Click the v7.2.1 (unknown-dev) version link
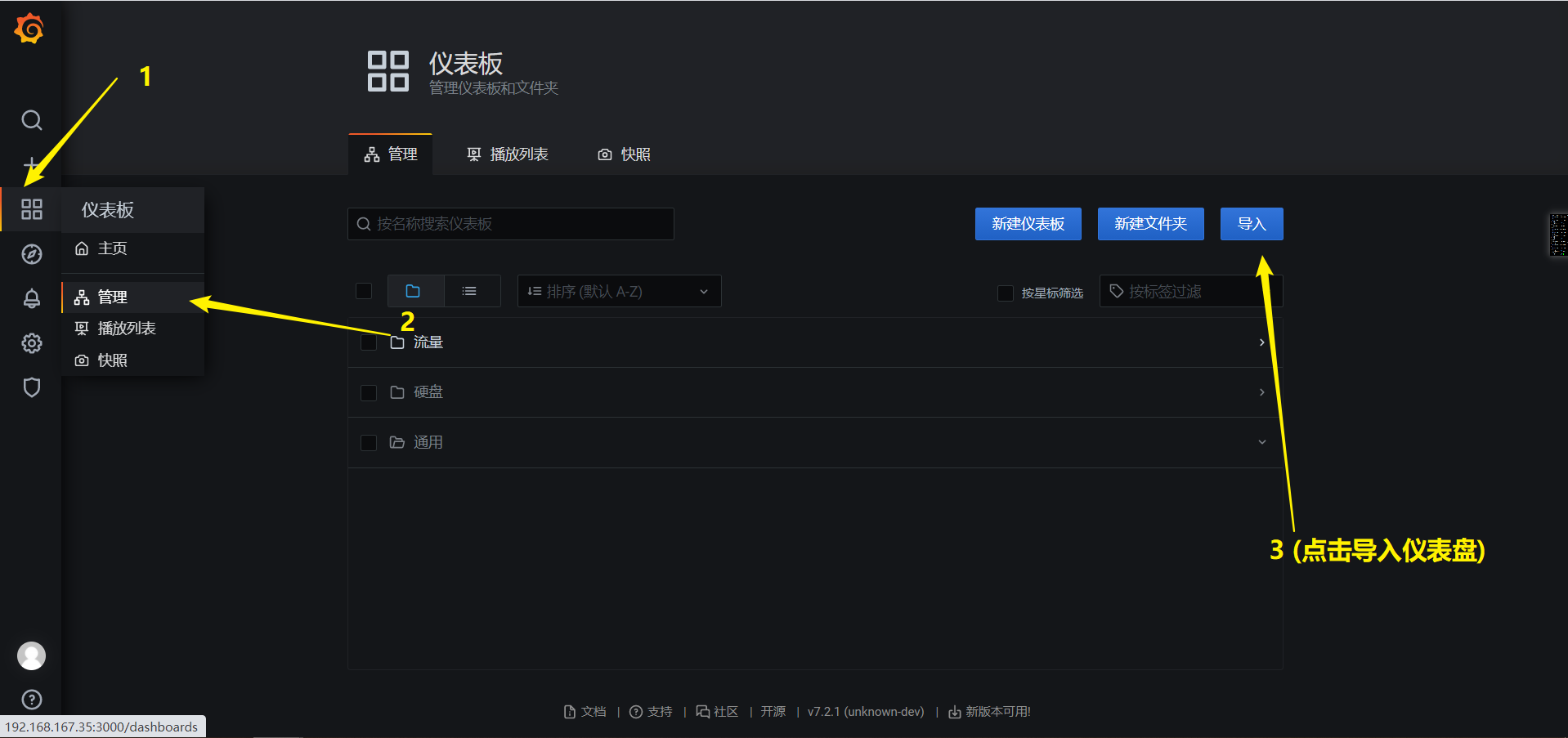 coord(866,712)
